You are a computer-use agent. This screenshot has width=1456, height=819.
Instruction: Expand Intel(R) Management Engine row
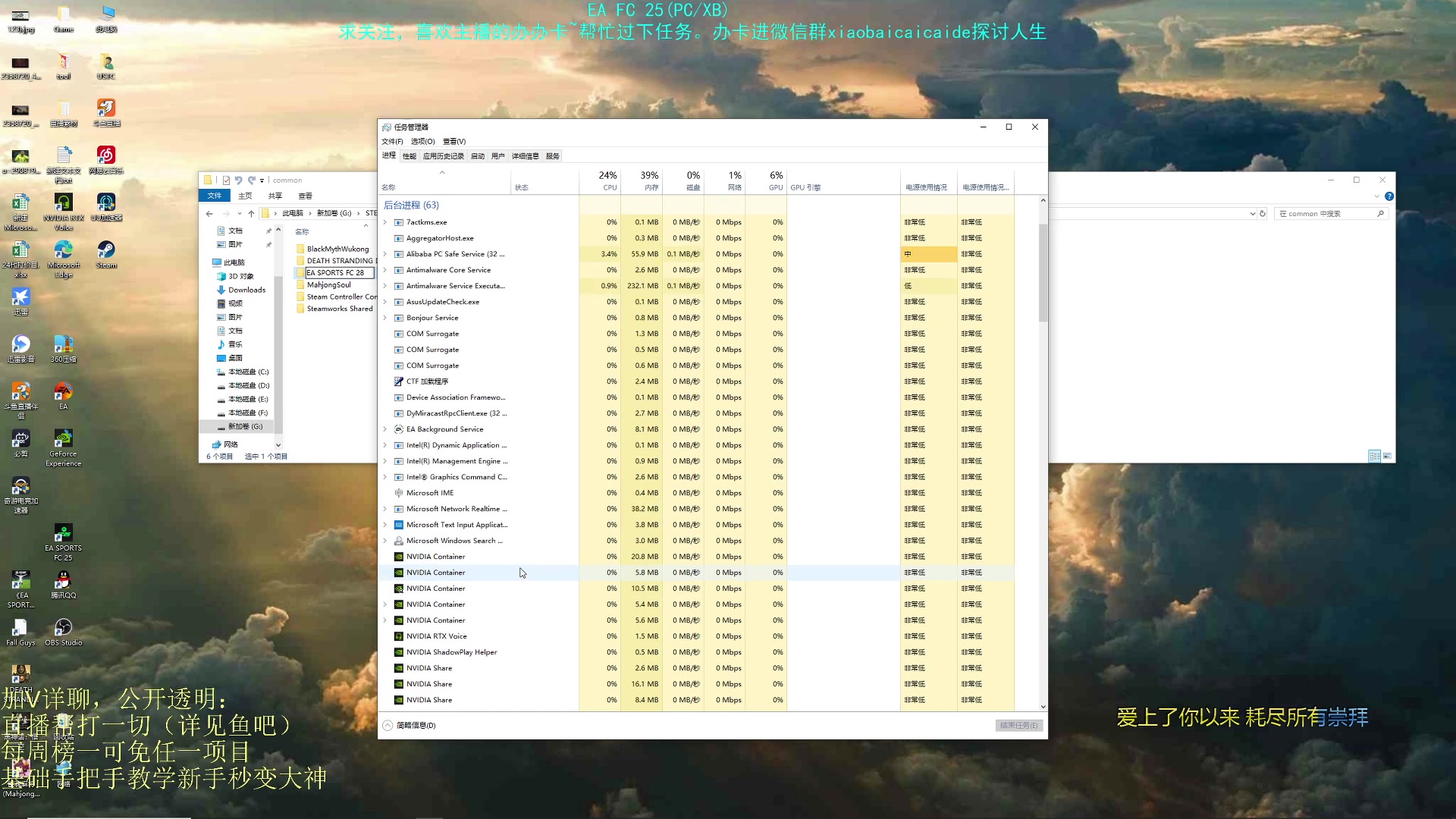[385, 461]
